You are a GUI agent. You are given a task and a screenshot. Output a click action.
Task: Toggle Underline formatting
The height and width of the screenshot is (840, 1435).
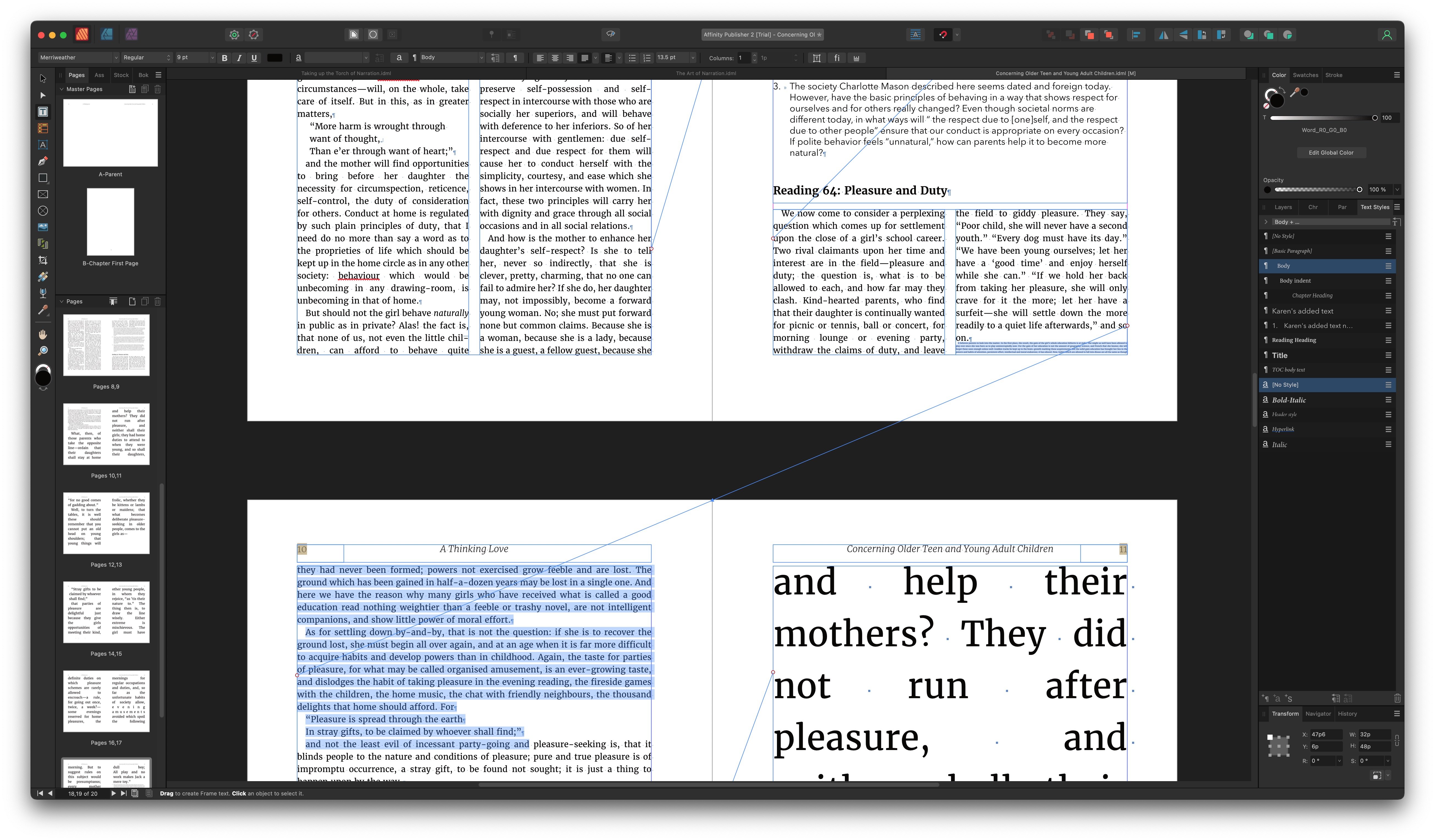coord(254,57)
